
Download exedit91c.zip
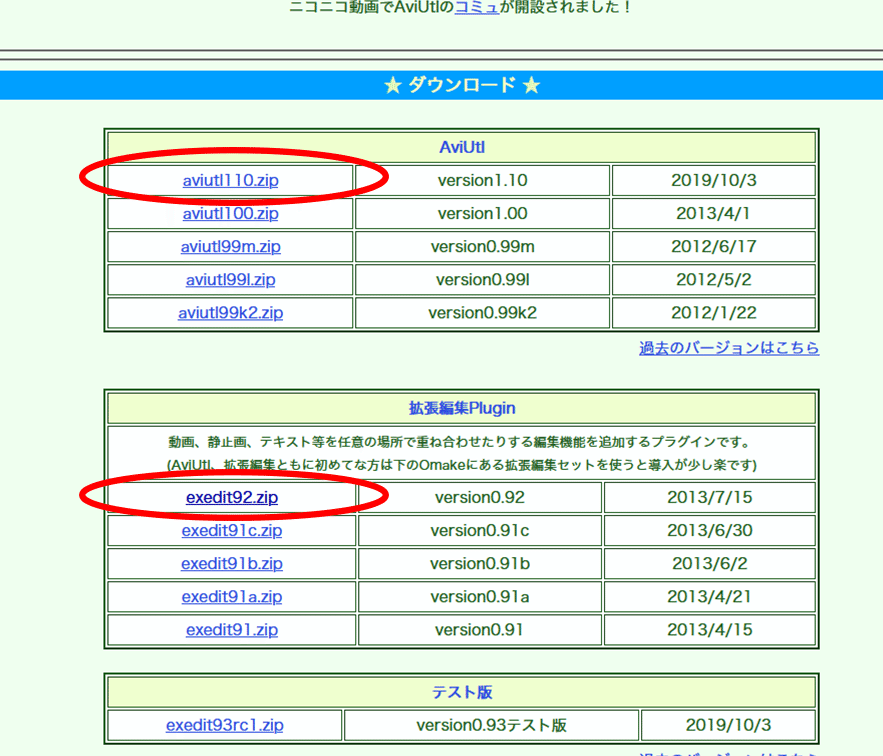point(232,531)
